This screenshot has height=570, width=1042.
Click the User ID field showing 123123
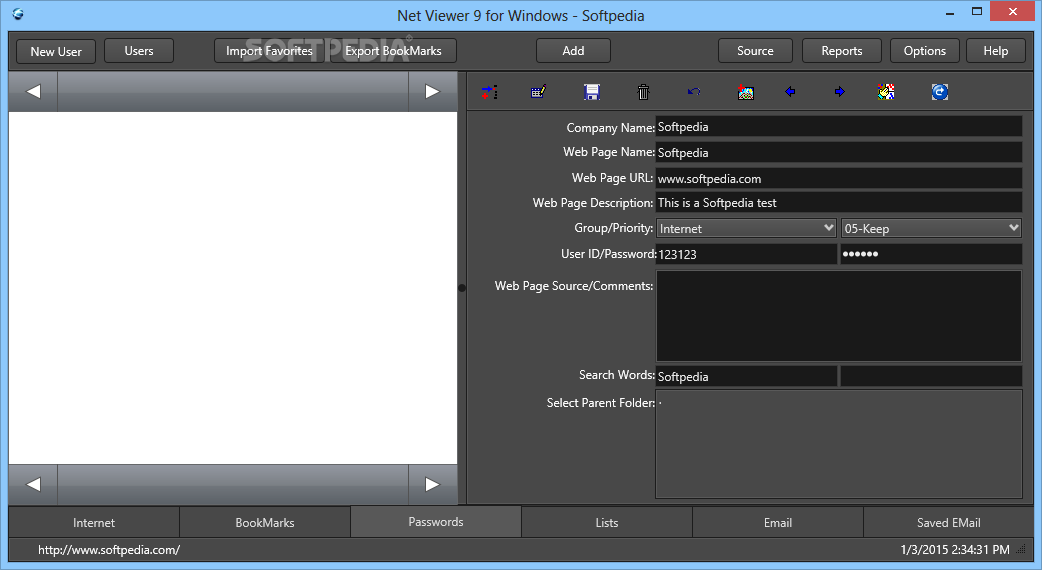coord(746,254)
